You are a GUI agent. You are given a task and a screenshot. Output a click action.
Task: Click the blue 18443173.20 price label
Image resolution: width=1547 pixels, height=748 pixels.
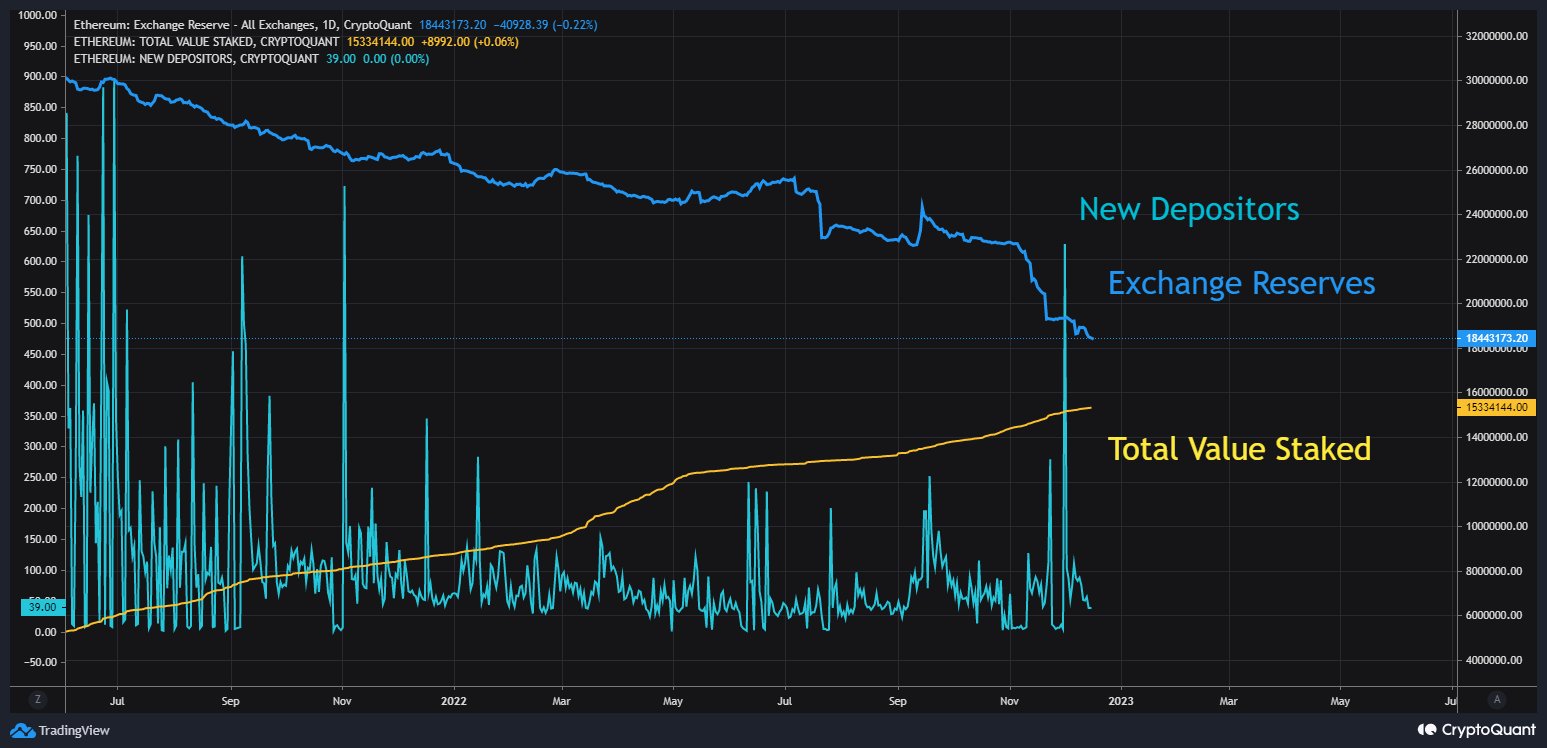point(1496,338)
